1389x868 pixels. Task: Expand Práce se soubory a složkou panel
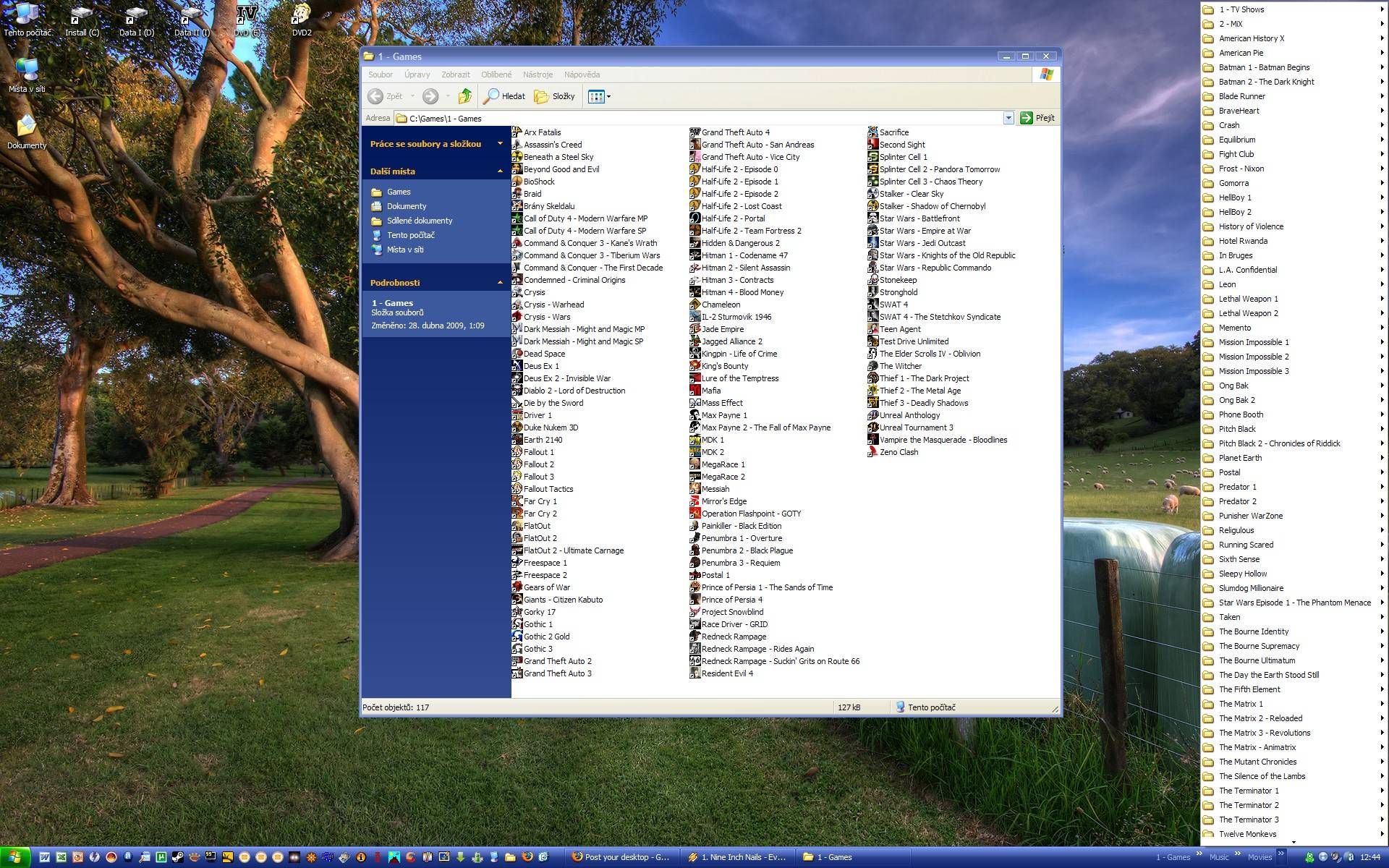point(500,143)
